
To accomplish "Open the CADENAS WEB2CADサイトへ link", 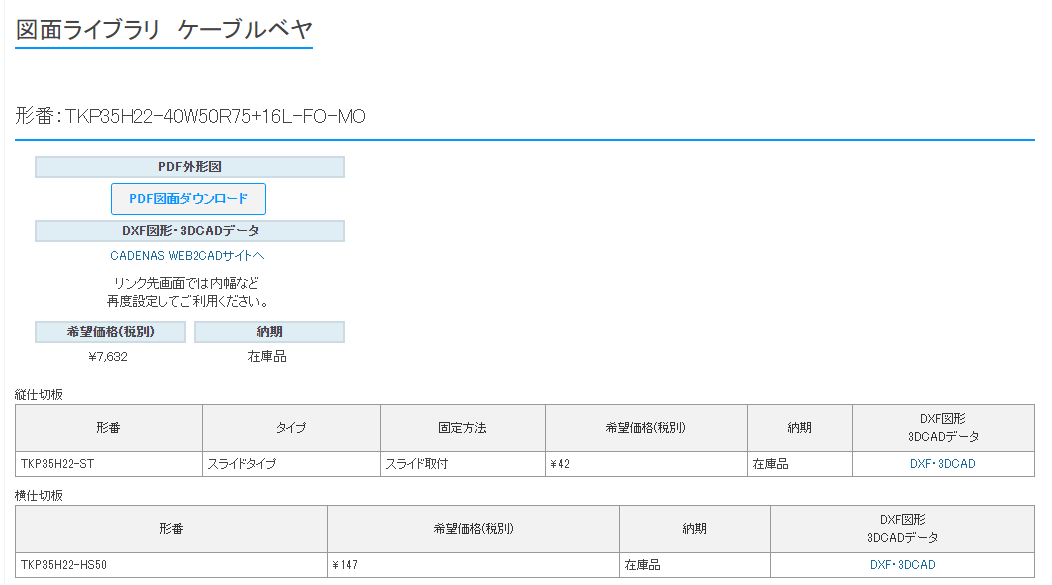I will [187, 256].
